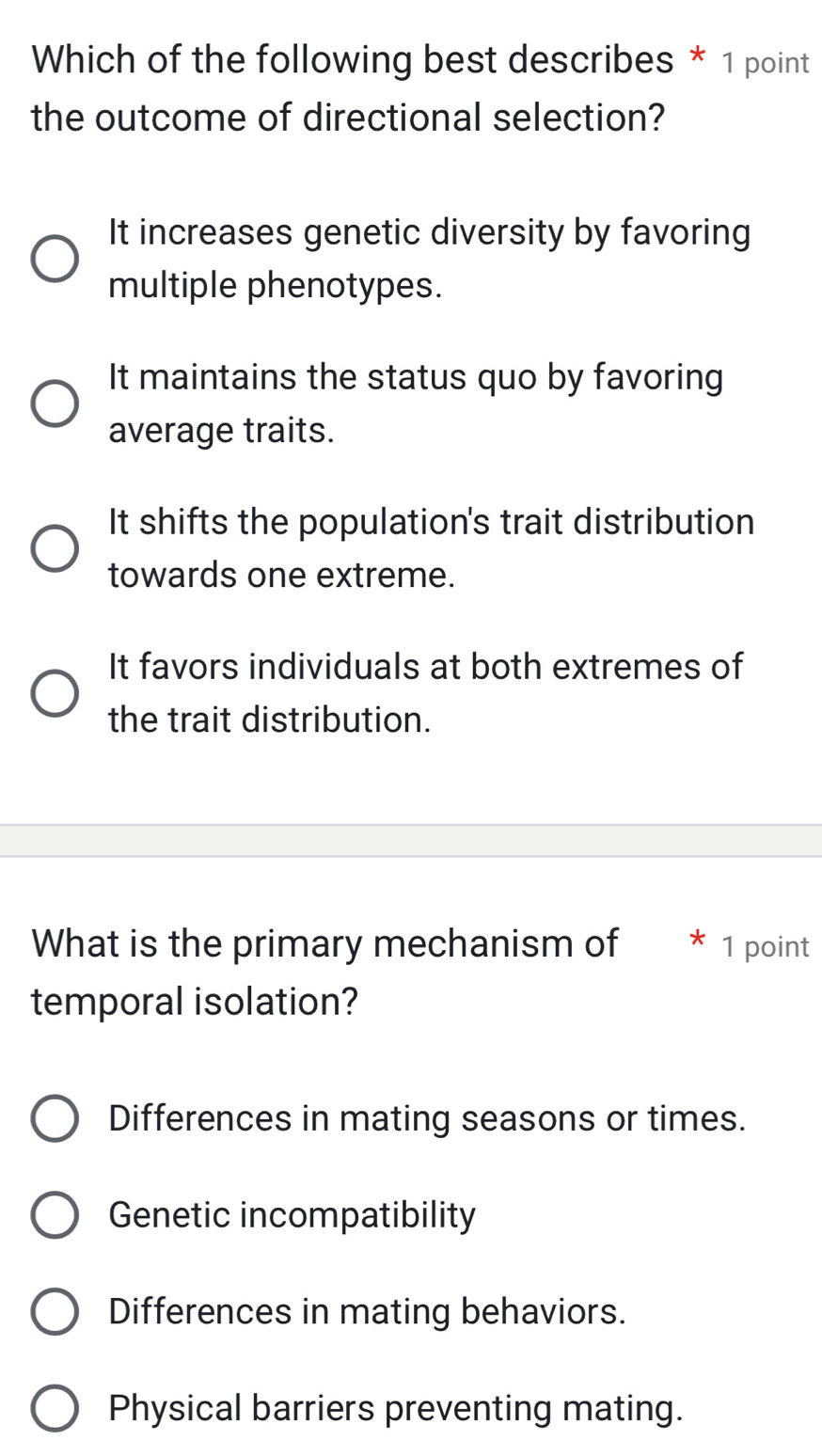Image resolution: width=822 pixels, height=1456 pixels.
Task: Select "It increases genetic diversity by favoring multiple phenotypes"
Action: click(x=54, y=258)
